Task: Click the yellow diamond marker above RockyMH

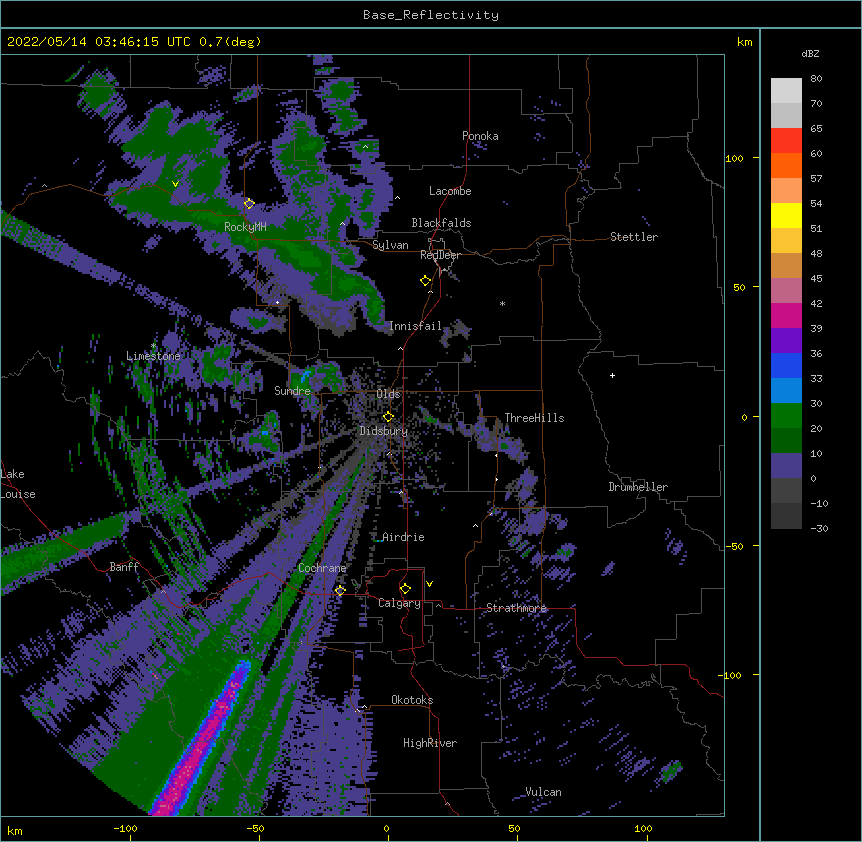Action: point(249,204)
